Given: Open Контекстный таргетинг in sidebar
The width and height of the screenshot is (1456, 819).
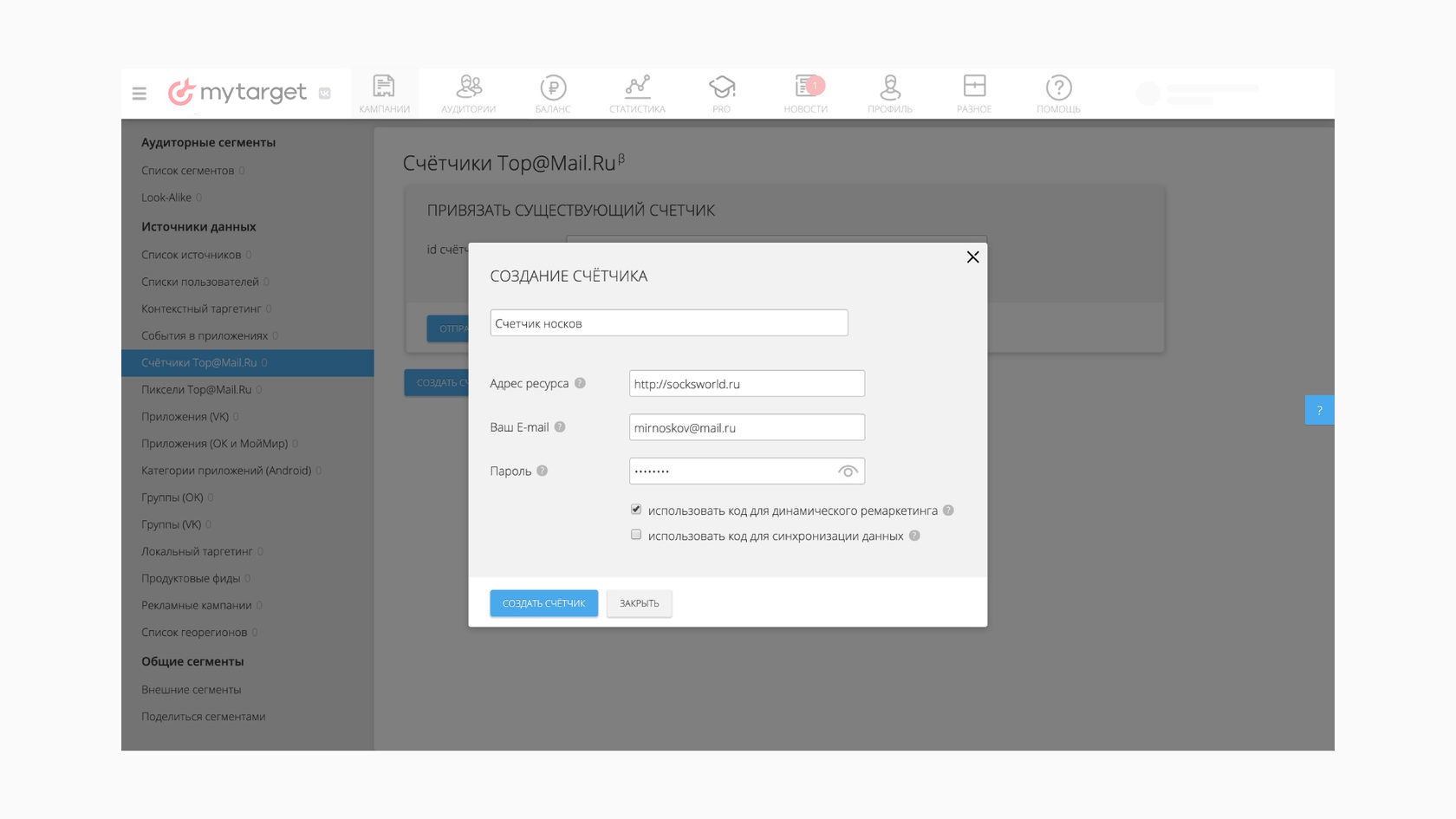Looking at the screenshot, I should tap(201, 309).
